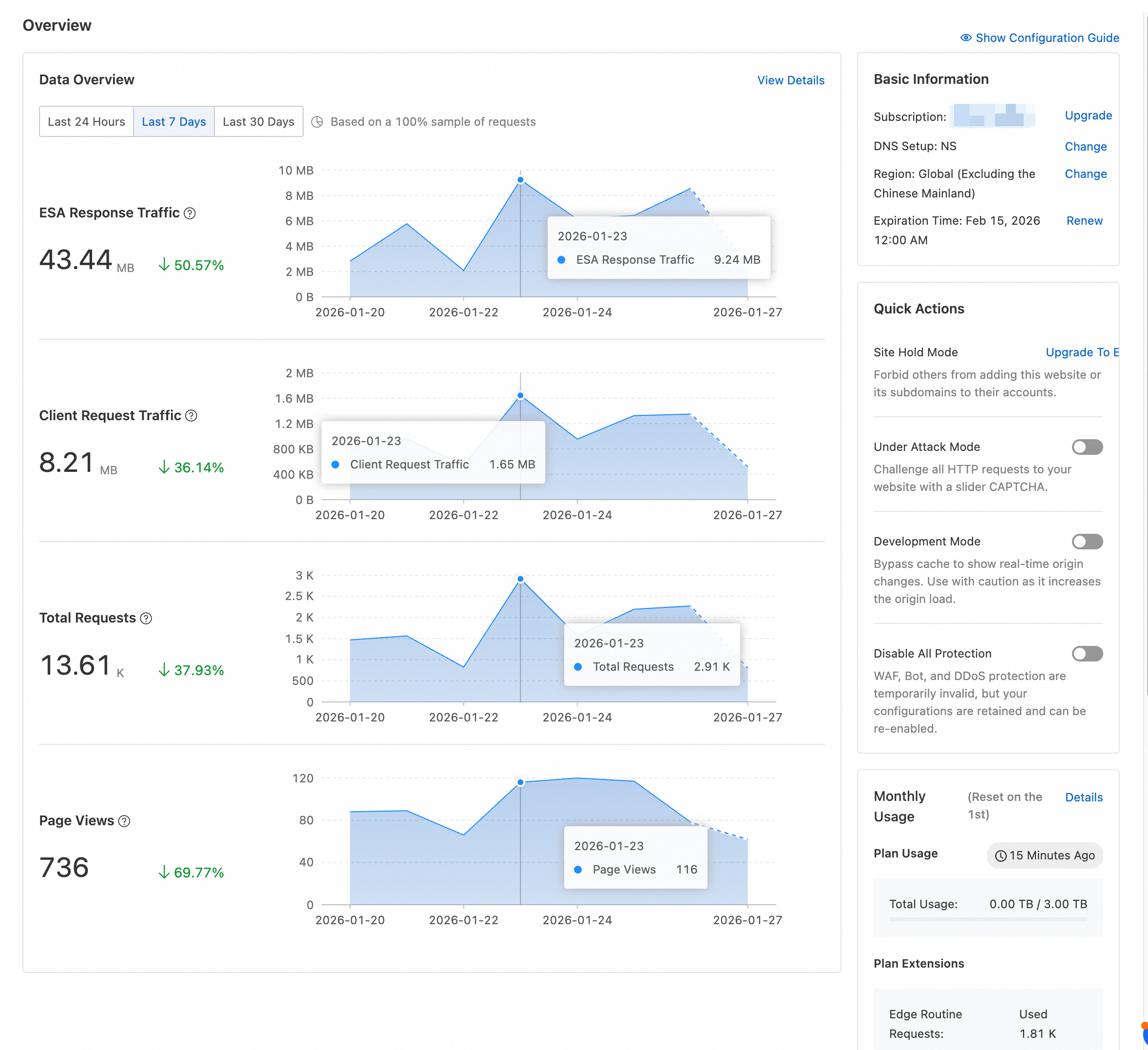1148x1050 pixels.
Task: Click clock icon in 15 Minutes Ago badge
Action: (x=1000, y=856)
